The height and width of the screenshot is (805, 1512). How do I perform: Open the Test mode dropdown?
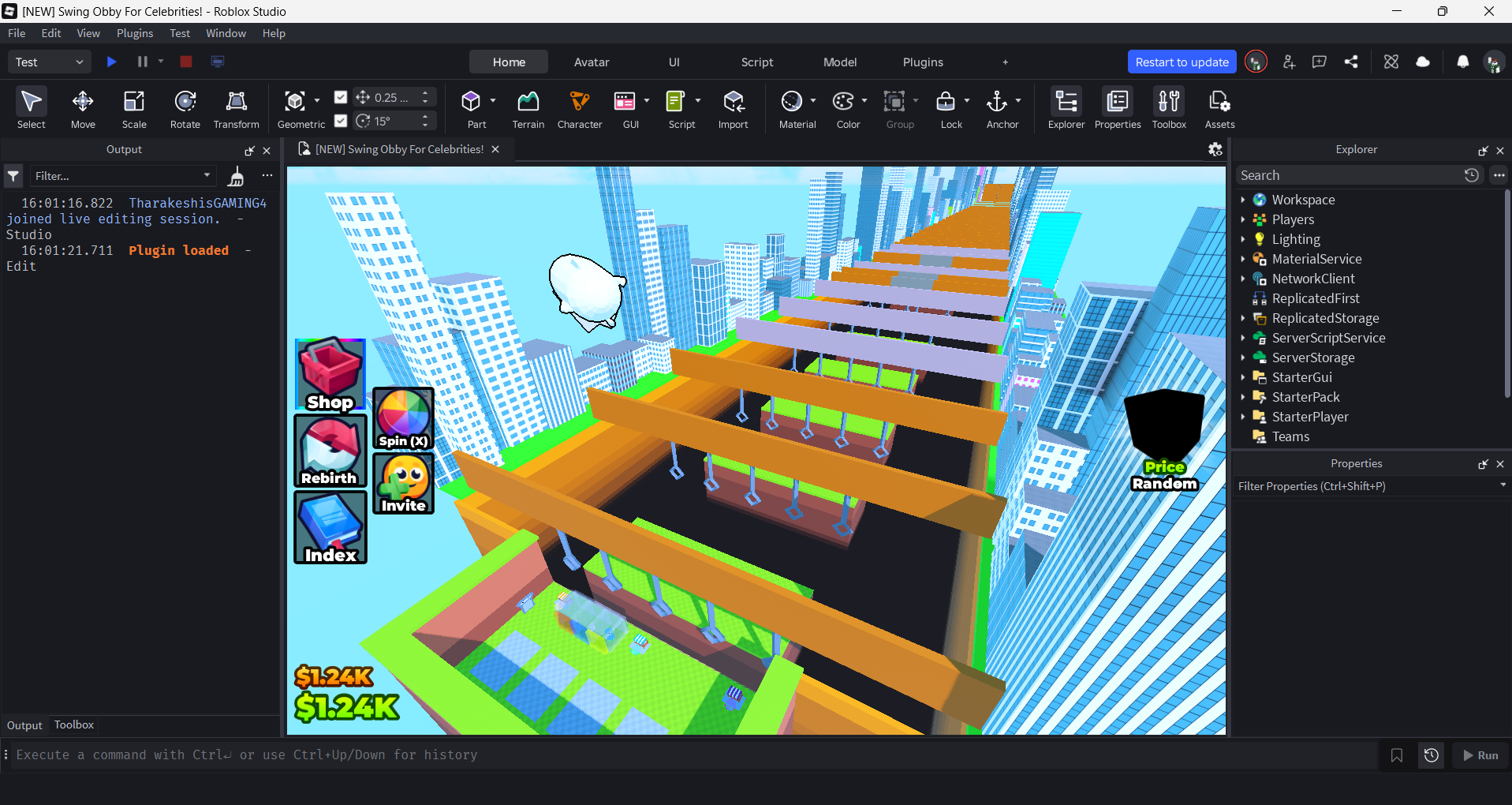pyautogui.click(x=49, y=62)
